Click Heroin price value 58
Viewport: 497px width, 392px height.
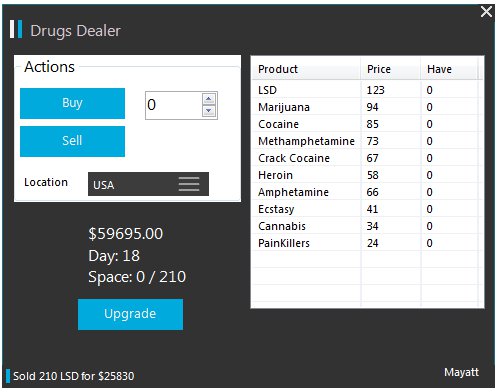tap(373, 175)
